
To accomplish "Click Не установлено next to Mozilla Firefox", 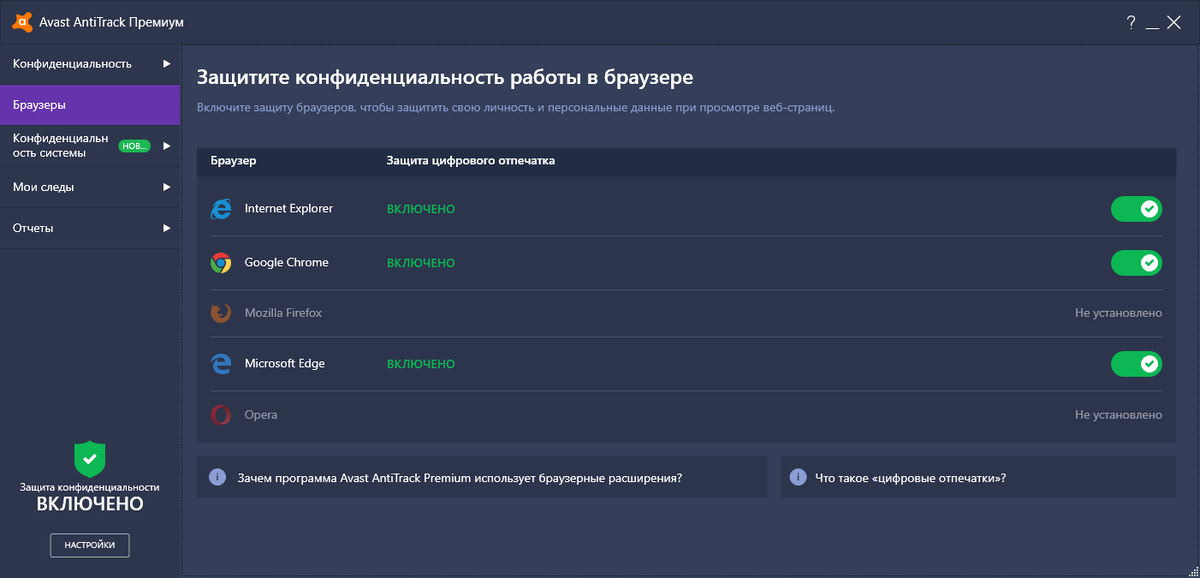I will 1119,313.
